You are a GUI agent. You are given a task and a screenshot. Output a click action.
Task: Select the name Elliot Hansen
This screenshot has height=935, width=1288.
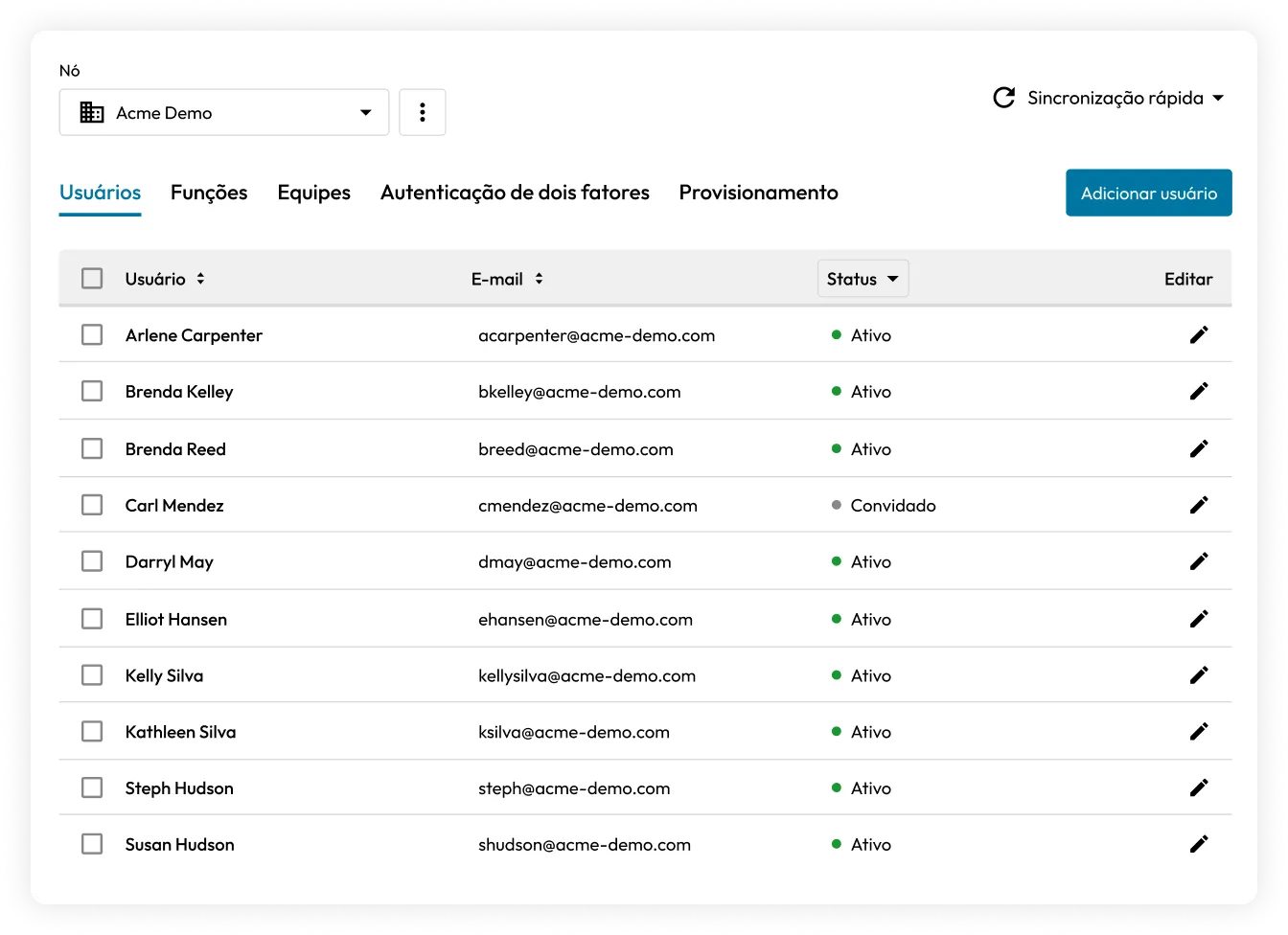[176, 620]
